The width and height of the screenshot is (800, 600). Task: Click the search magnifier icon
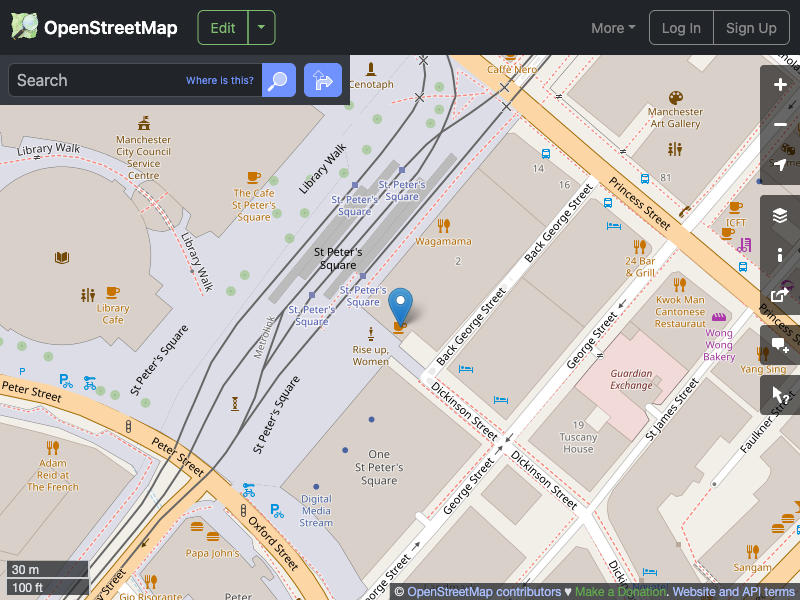pos(278,80)
